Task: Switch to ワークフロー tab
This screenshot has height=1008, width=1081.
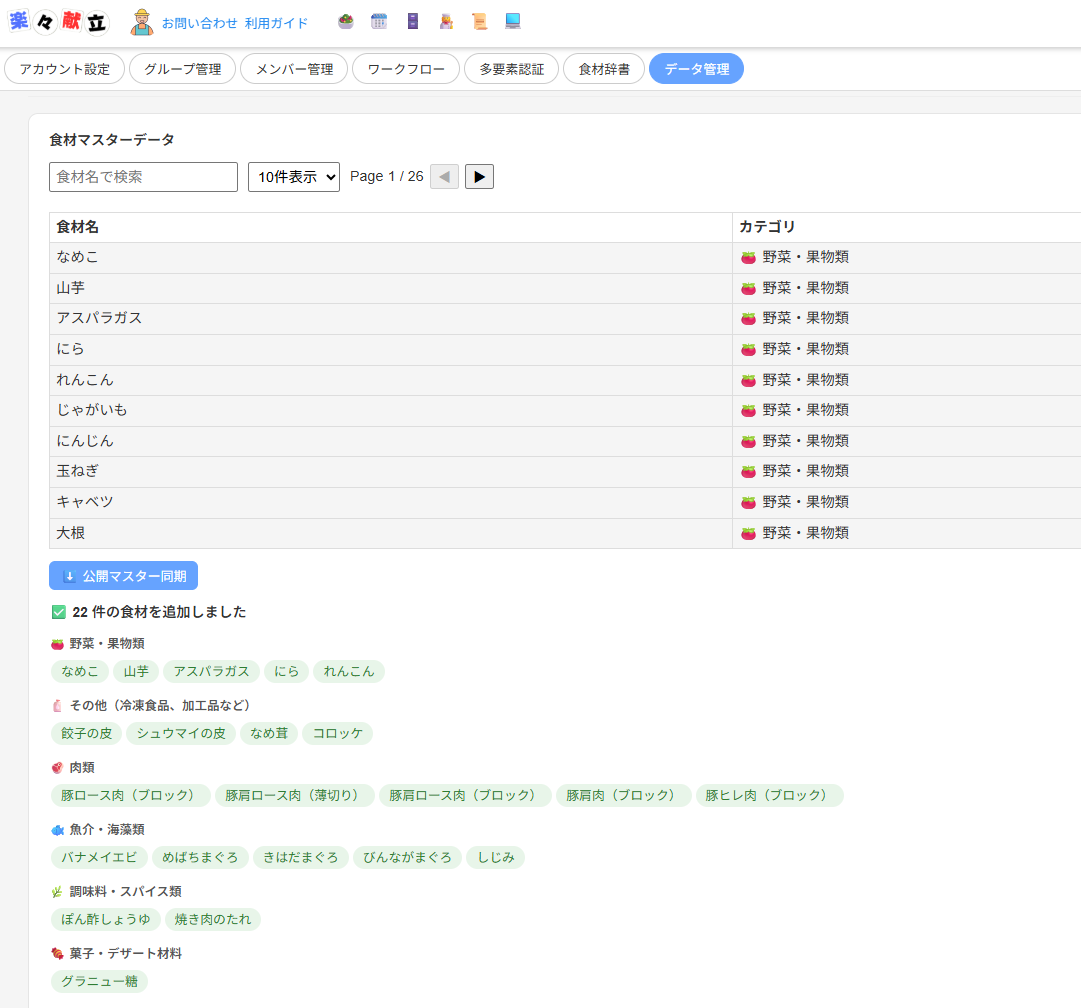Action: point(406,69)
